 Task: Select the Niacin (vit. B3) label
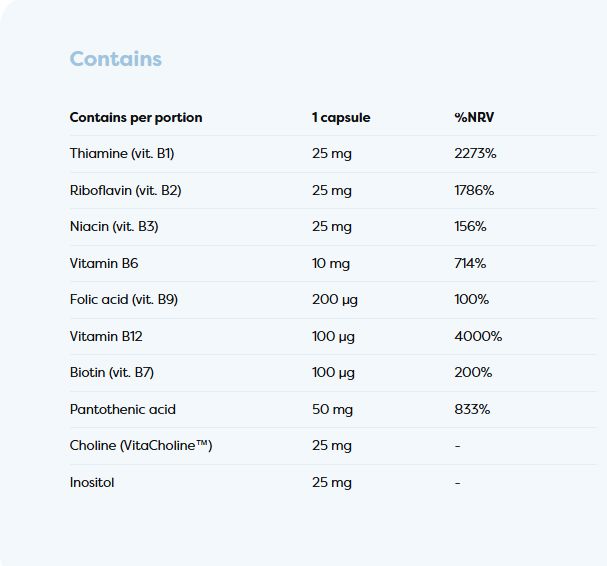114,227
